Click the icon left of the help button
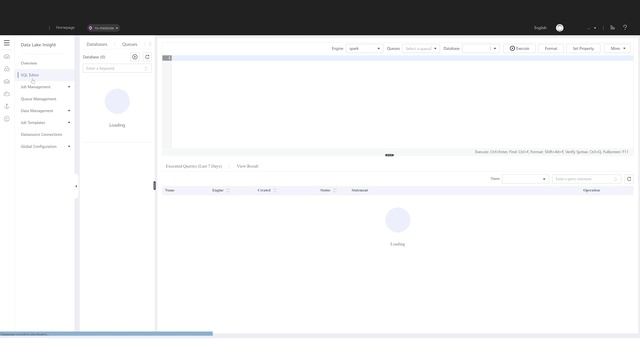Viewport: 640px width, 360px height. [612, 28]
